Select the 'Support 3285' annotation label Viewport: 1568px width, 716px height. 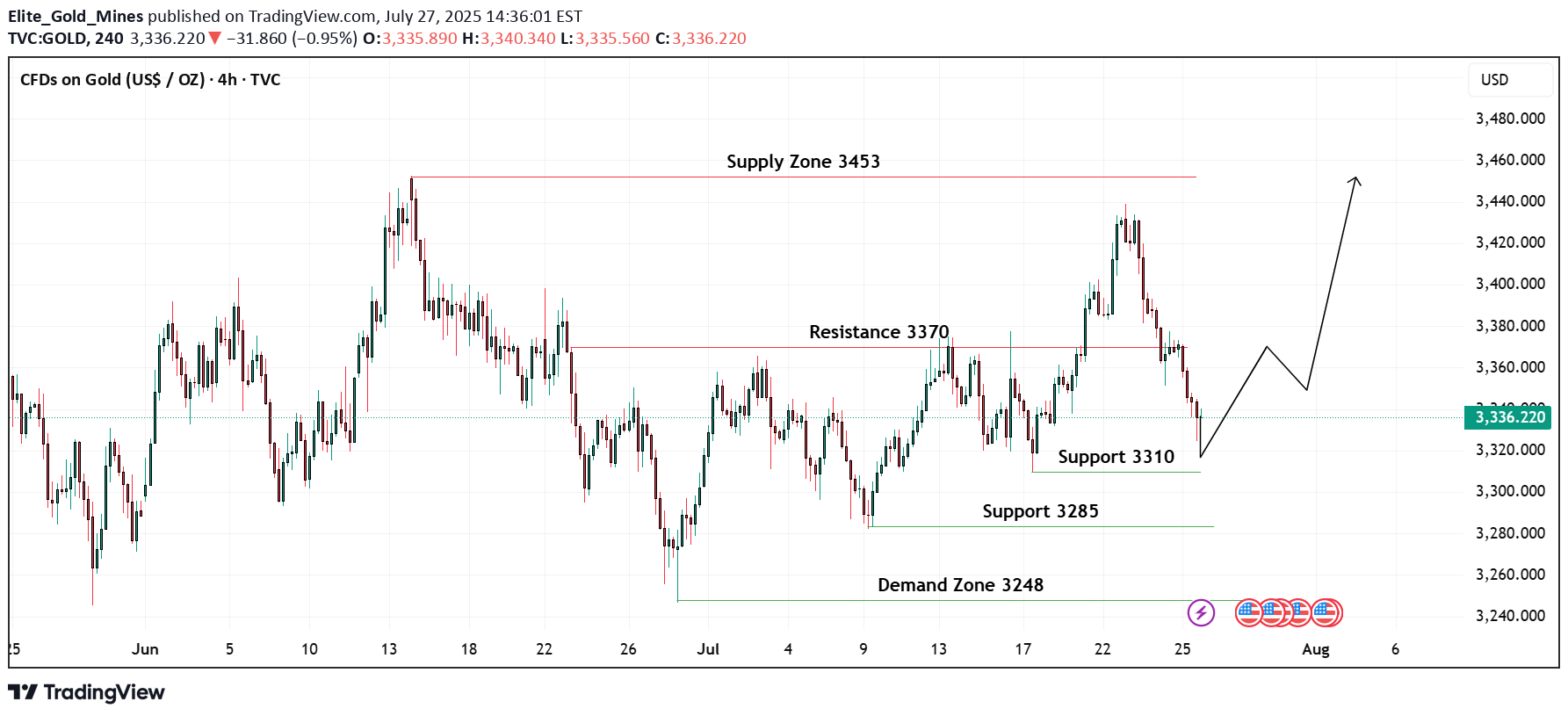click(1040, 511)
